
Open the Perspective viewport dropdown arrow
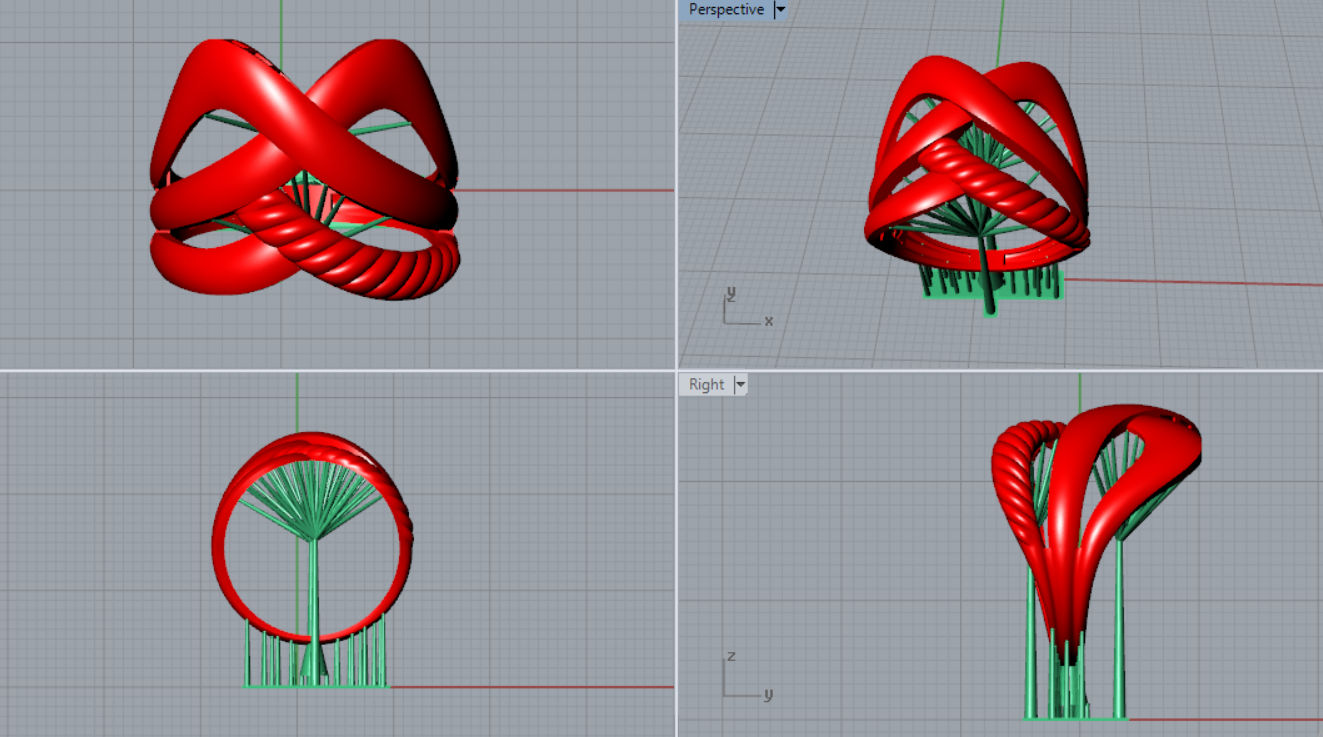pyautogui.click(x=781, y=10)
